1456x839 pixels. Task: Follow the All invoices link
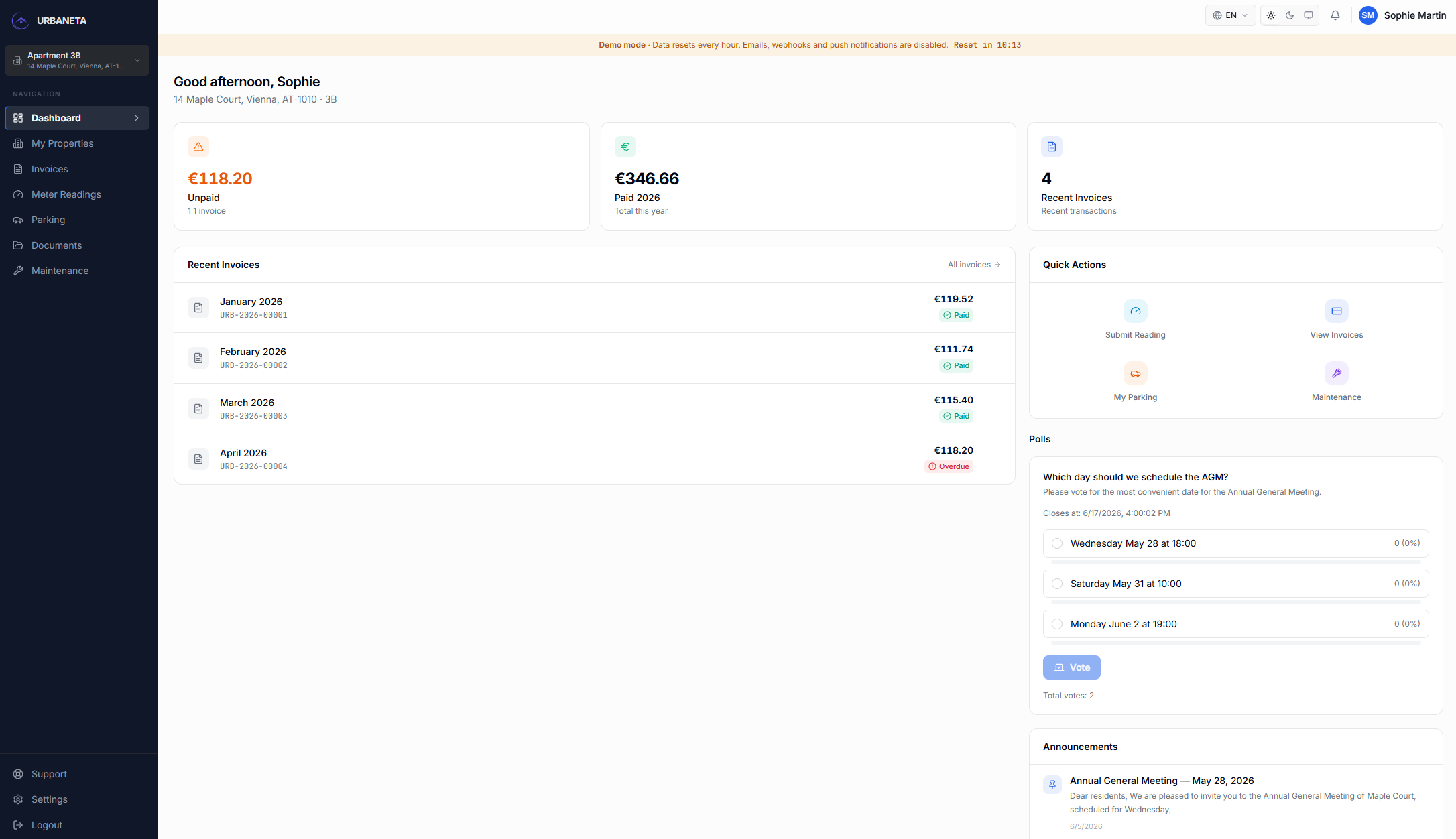tap(974, 265)
